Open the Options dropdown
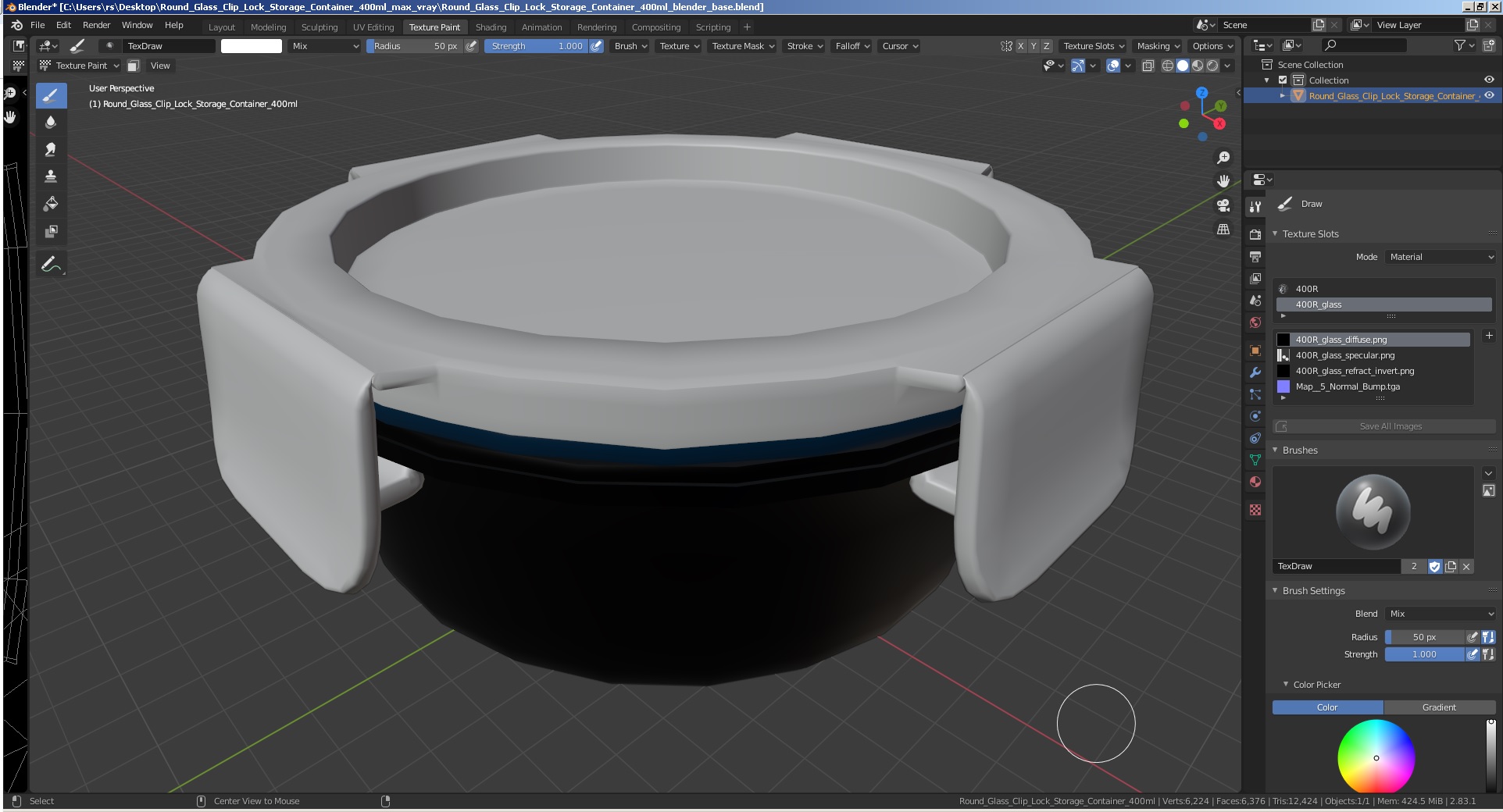 1212,46
